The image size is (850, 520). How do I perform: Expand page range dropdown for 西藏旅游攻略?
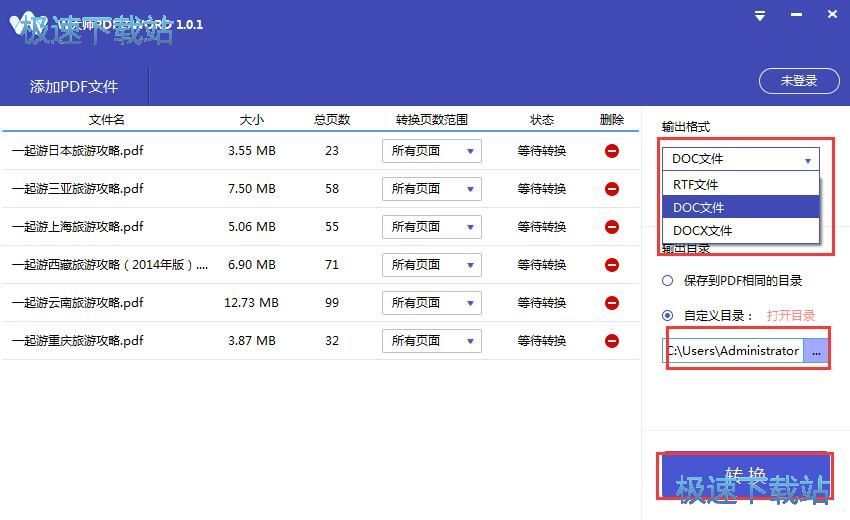coord(432,265)
